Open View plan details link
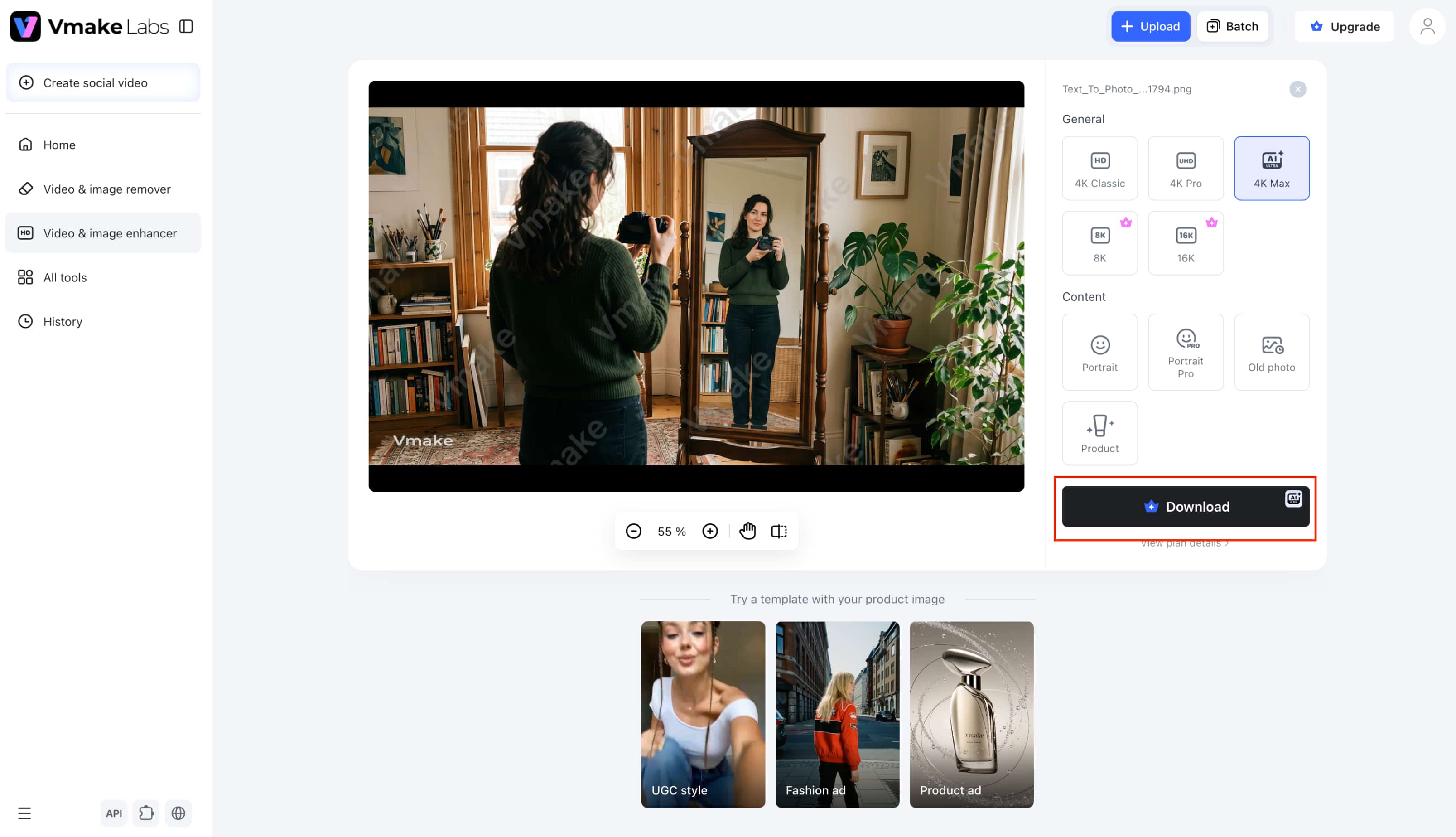Viewport: 1456px width, 837px height. [x=1184, y=543]
